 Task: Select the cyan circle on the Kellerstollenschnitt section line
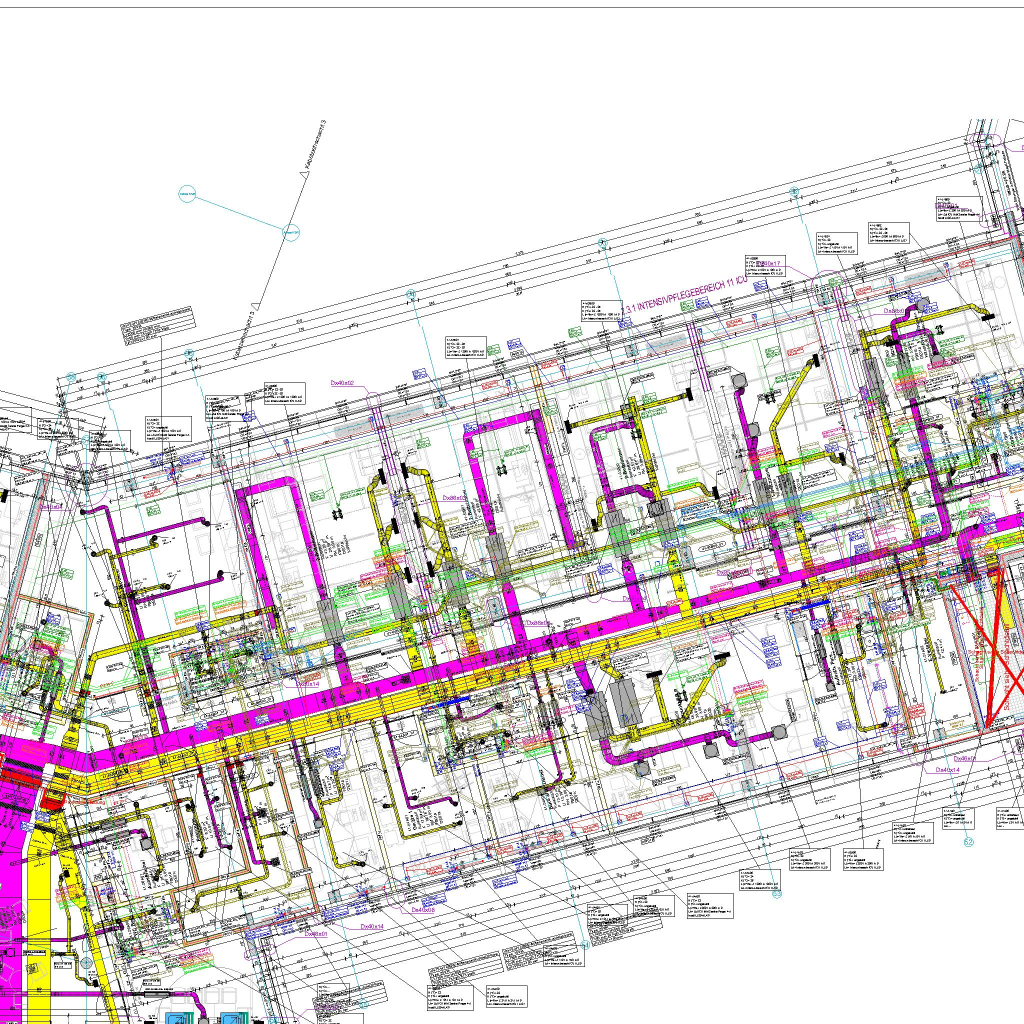(x=291, y=233)
